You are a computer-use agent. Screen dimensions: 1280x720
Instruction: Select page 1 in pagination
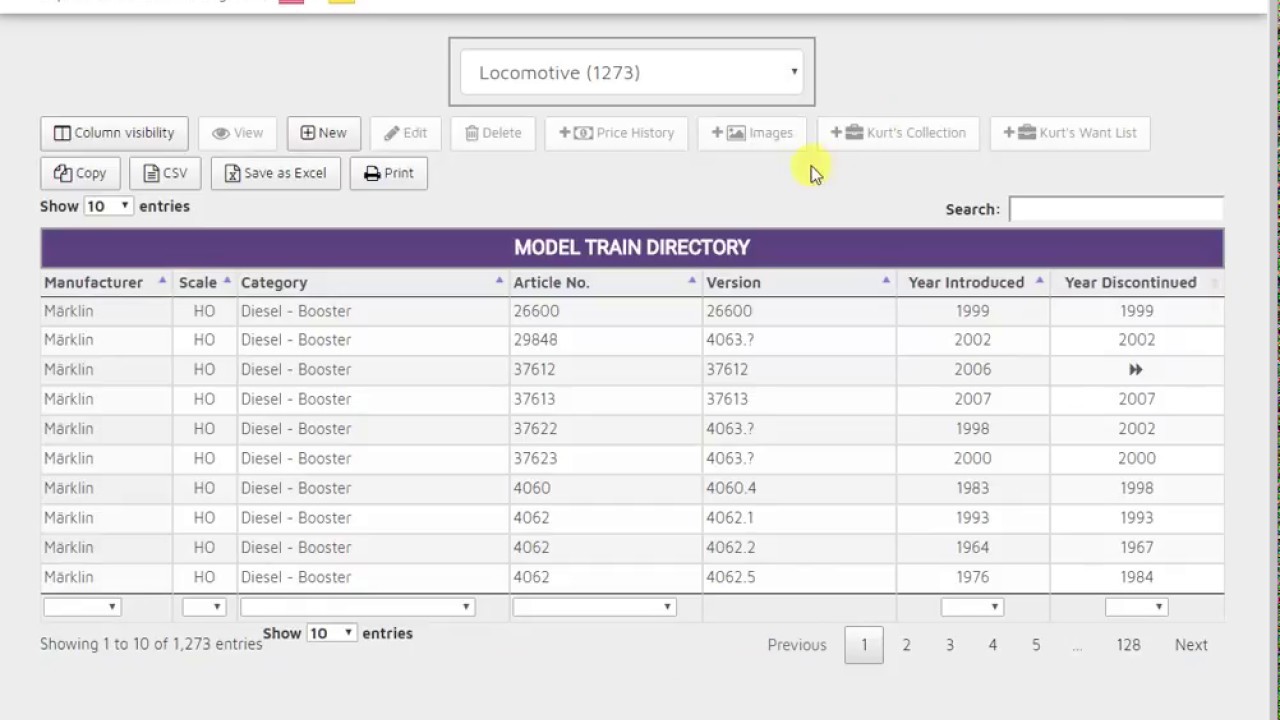[x=864, y=645]
